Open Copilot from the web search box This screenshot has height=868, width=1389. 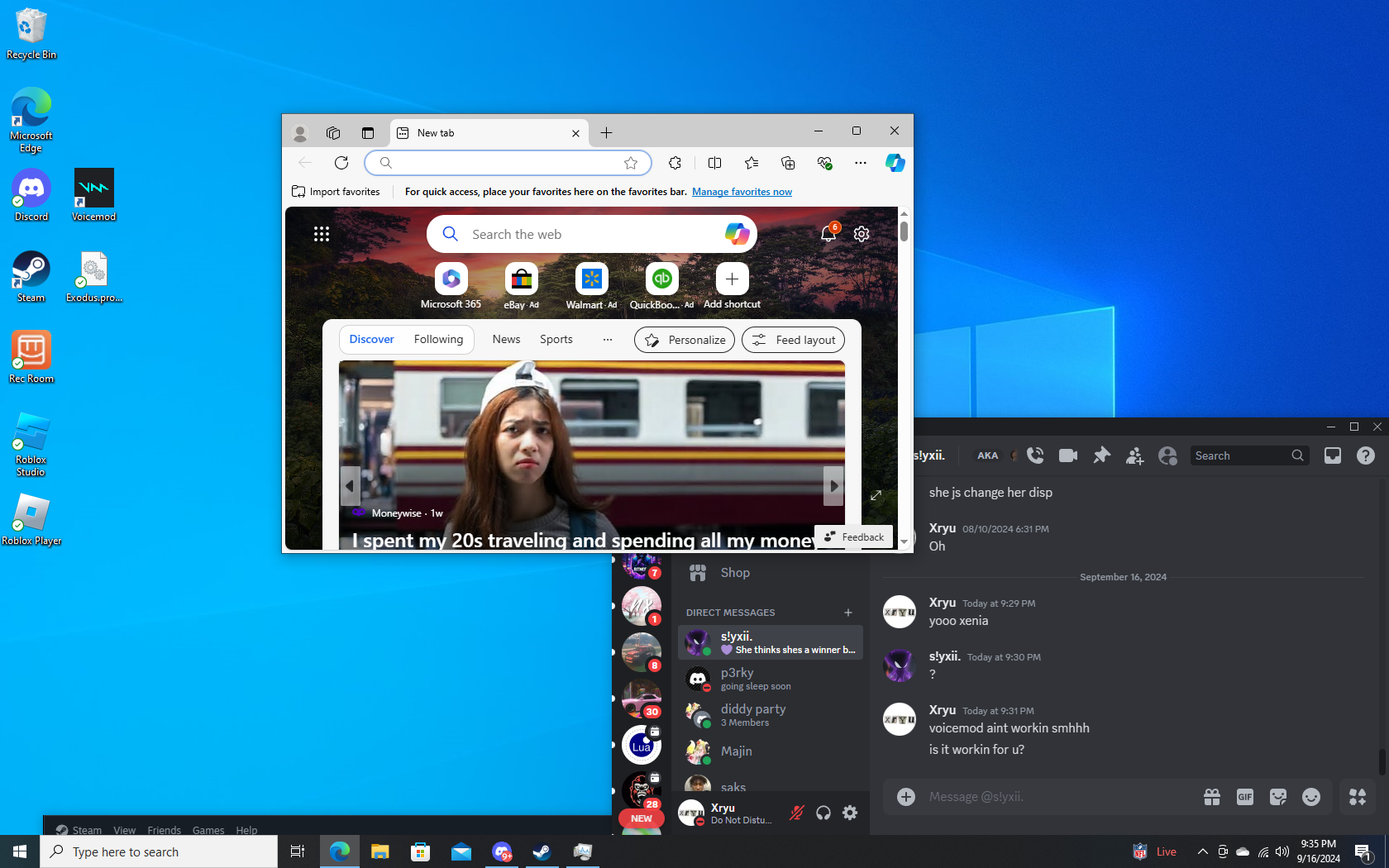tap(737, 234)
